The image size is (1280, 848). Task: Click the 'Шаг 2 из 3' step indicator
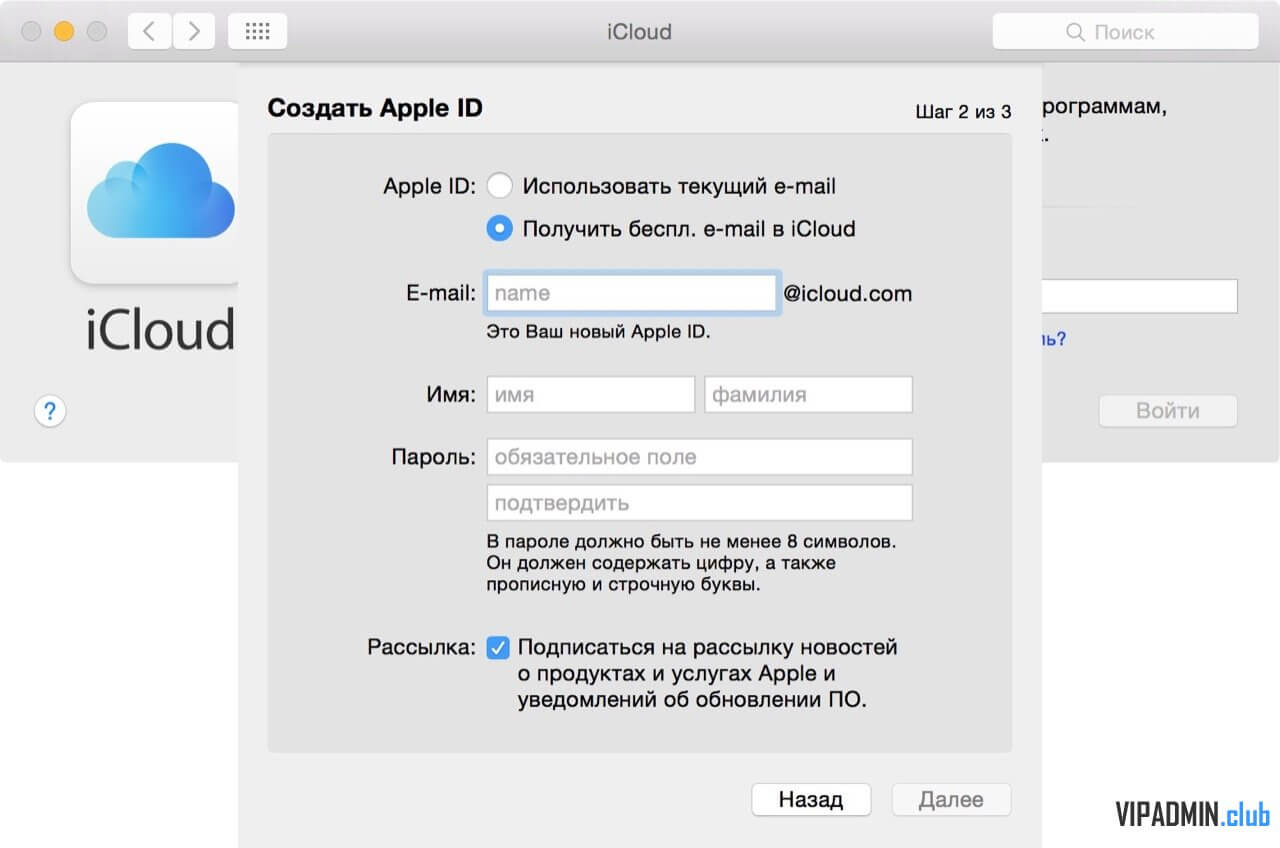point(963,112)
